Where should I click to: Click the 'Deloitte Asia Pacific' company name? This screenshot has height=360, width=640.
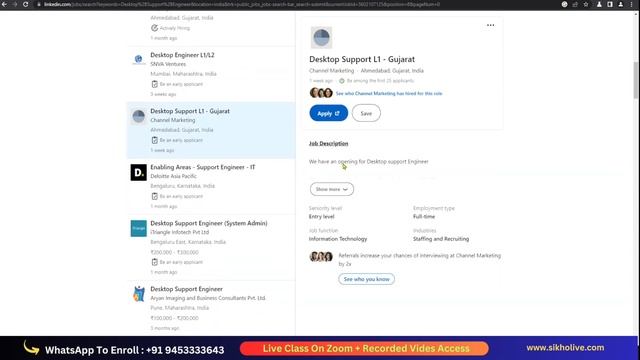tap(173, 176)
